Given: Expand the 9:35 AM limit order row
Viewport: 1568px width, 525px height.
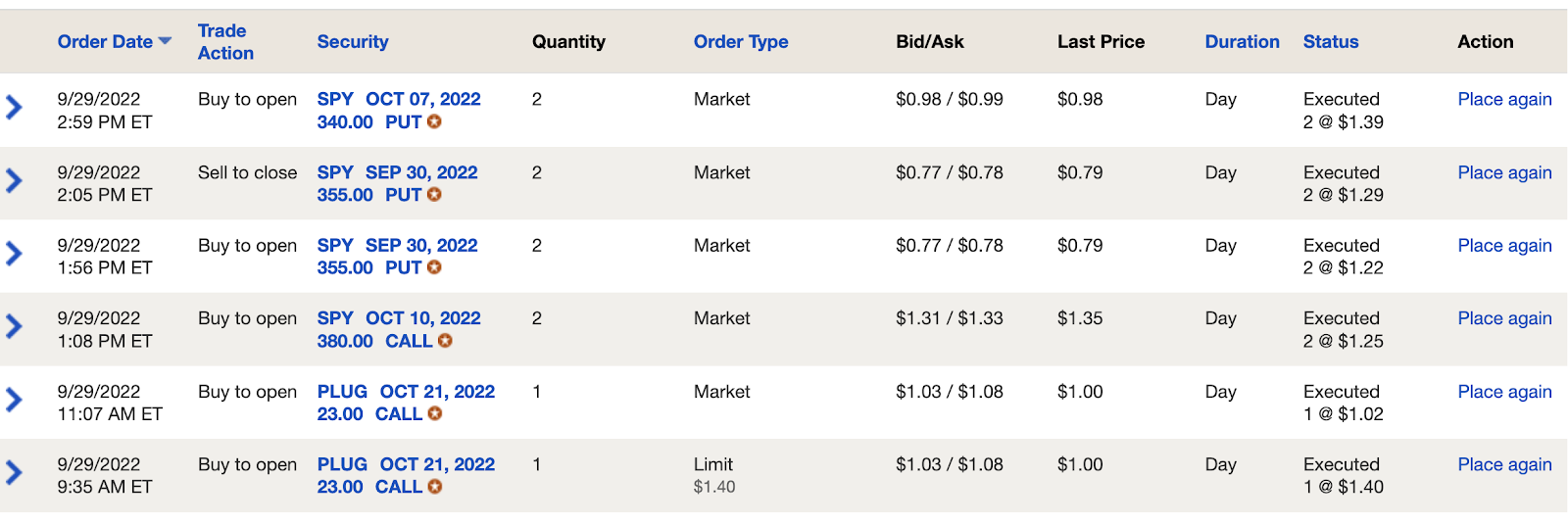Looking at the screenshot, I should pos(15,473).
